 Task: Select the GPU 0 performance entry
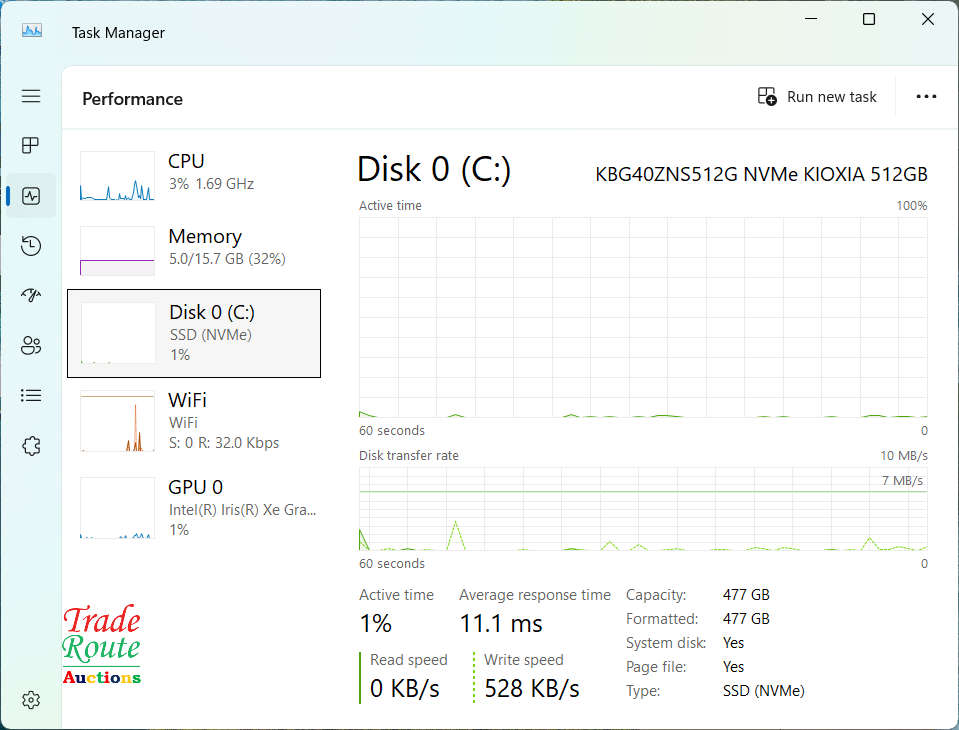[194, 507]
